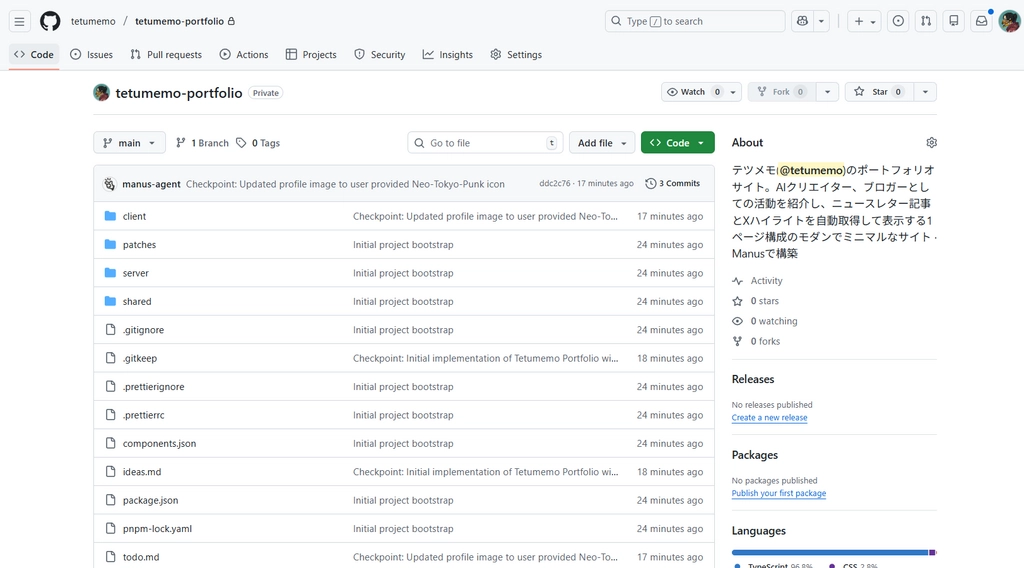Open the ideas.md file
Screen dimensions: 1024x568
142,472
